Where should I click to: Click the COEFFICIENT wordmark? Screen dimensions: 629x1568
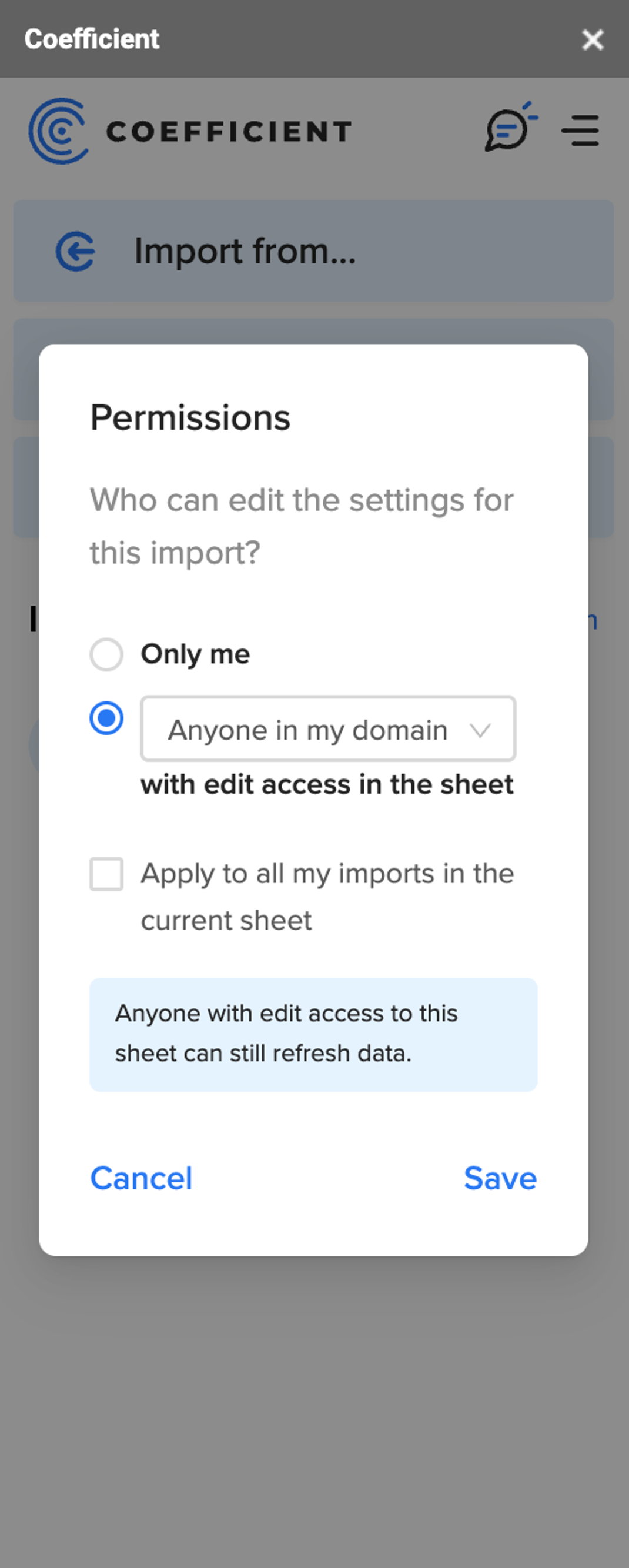[228, 131]
